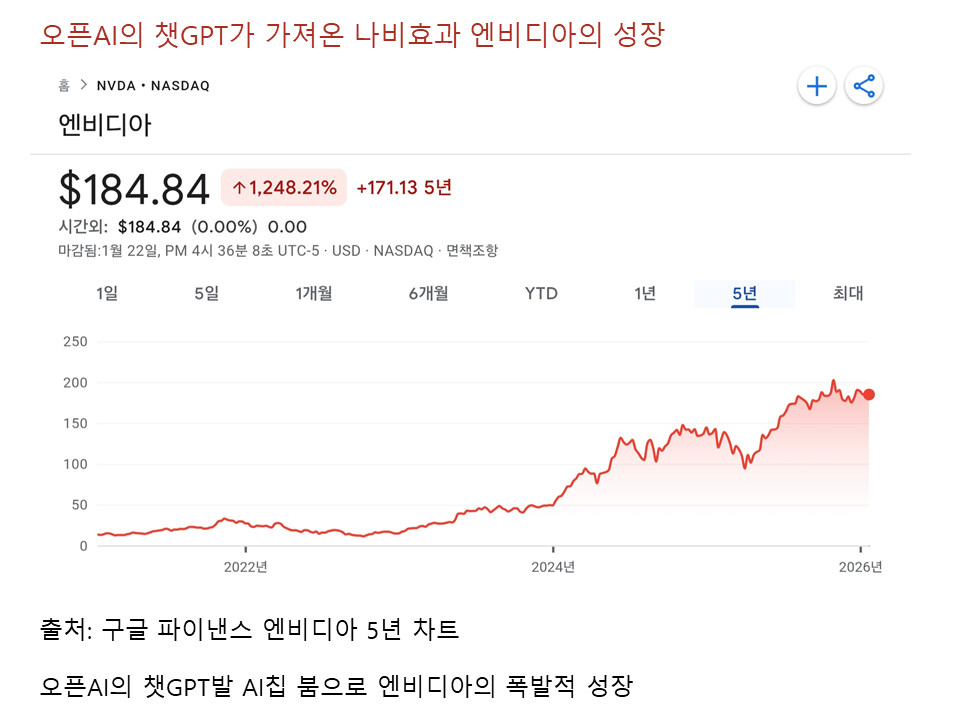
Task: Click the share icon
Action: 864,86
